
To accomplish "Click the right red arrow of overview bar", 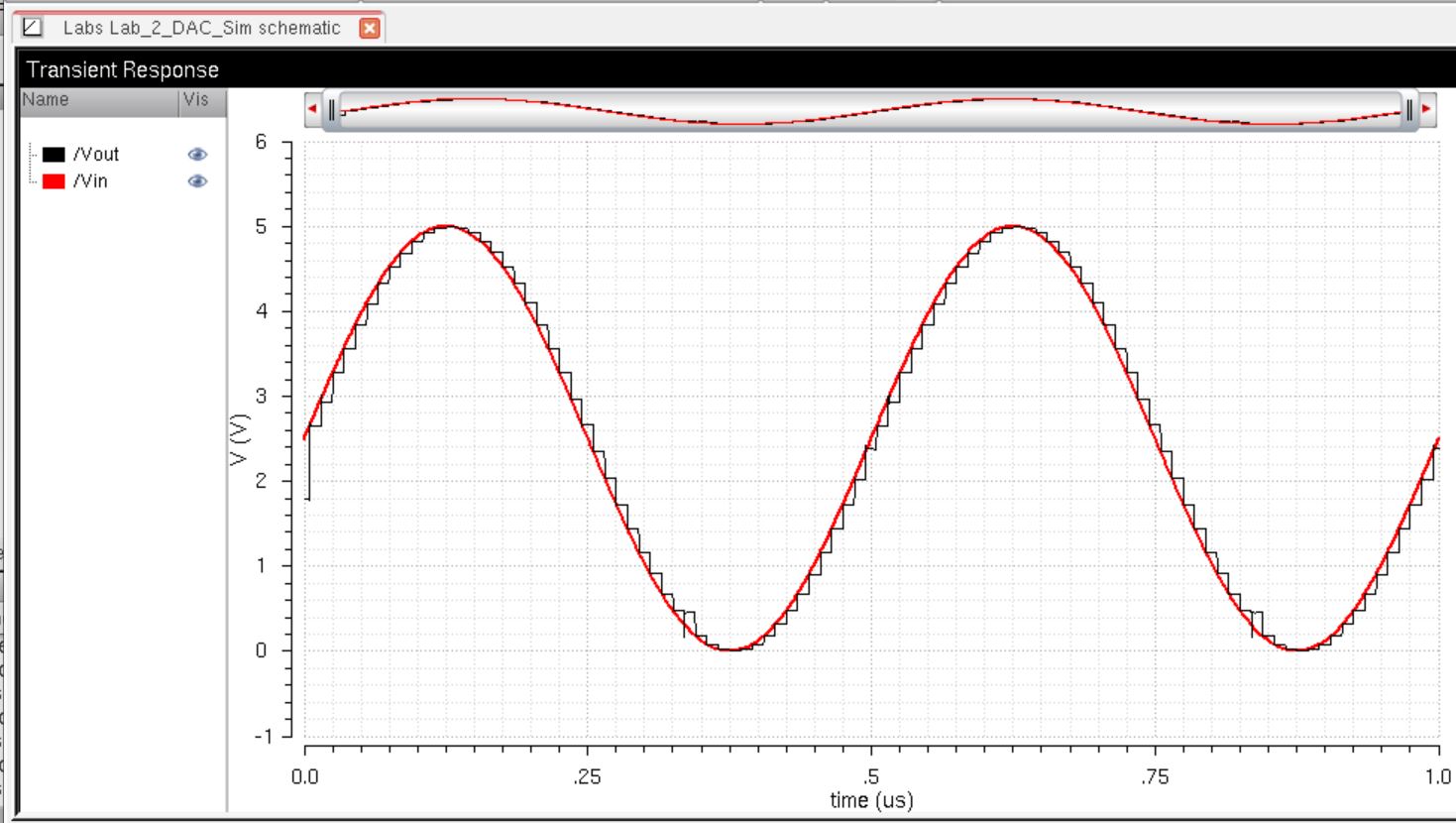I will pos(1427,109).
